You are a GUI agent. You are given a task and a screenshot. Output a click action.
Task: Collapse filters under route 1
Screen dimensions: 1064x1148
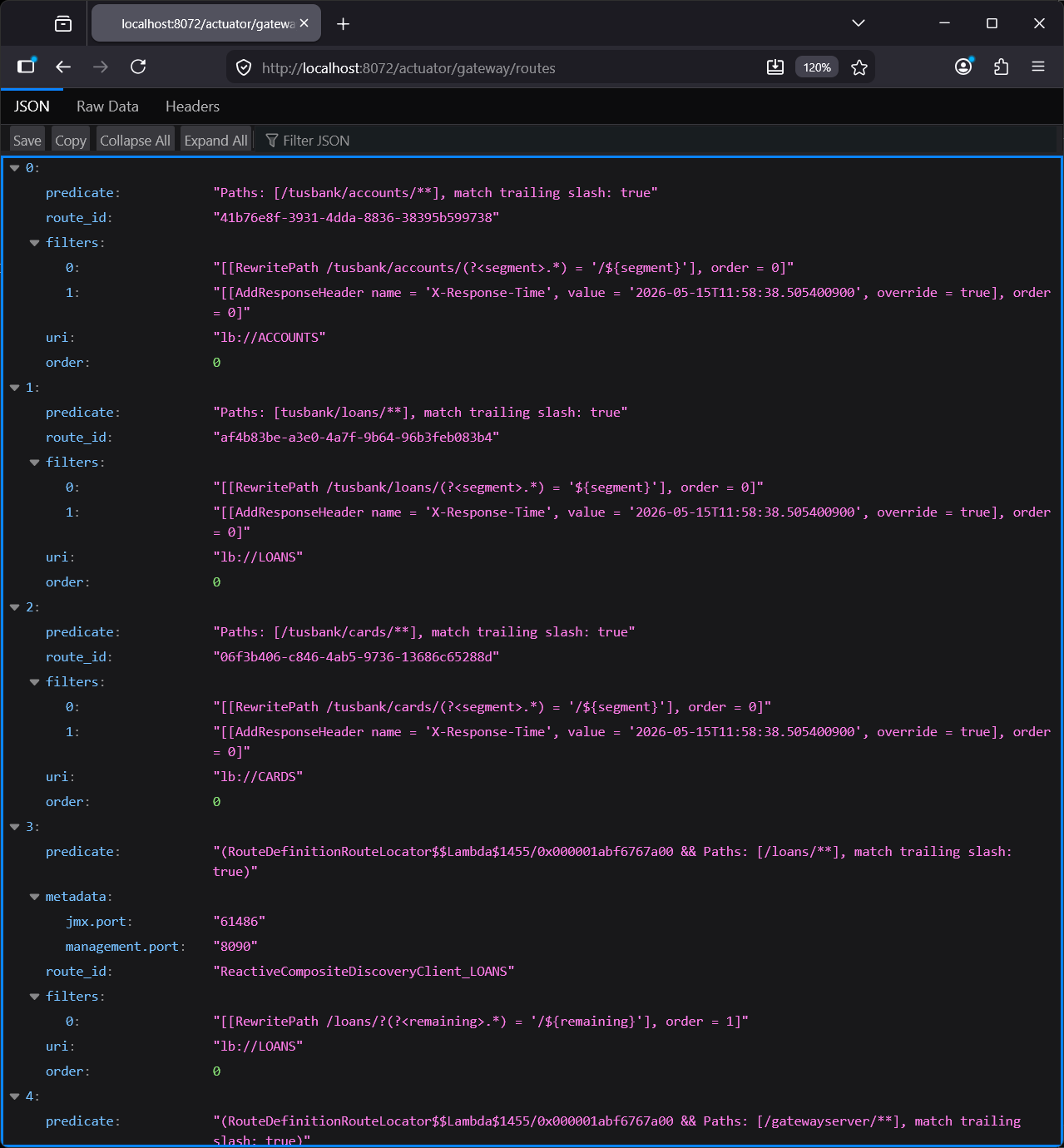(34, 463)
